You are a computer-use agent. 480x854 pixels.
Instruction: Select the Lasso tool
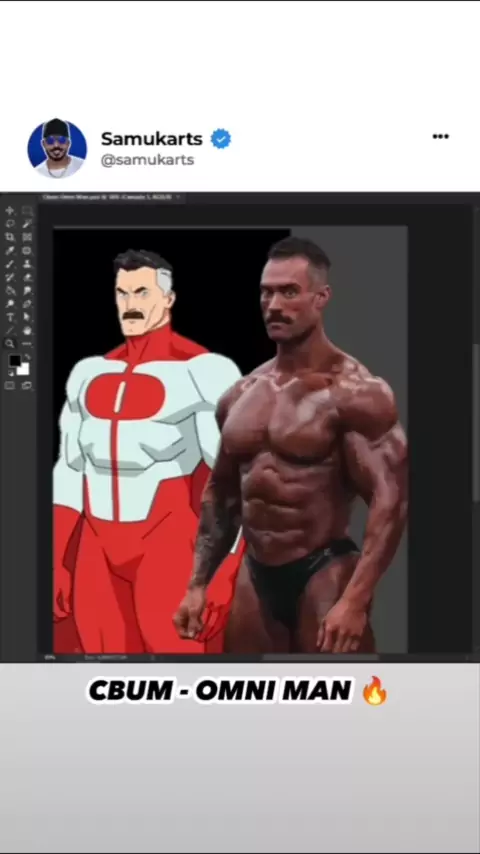click(9, 224)
